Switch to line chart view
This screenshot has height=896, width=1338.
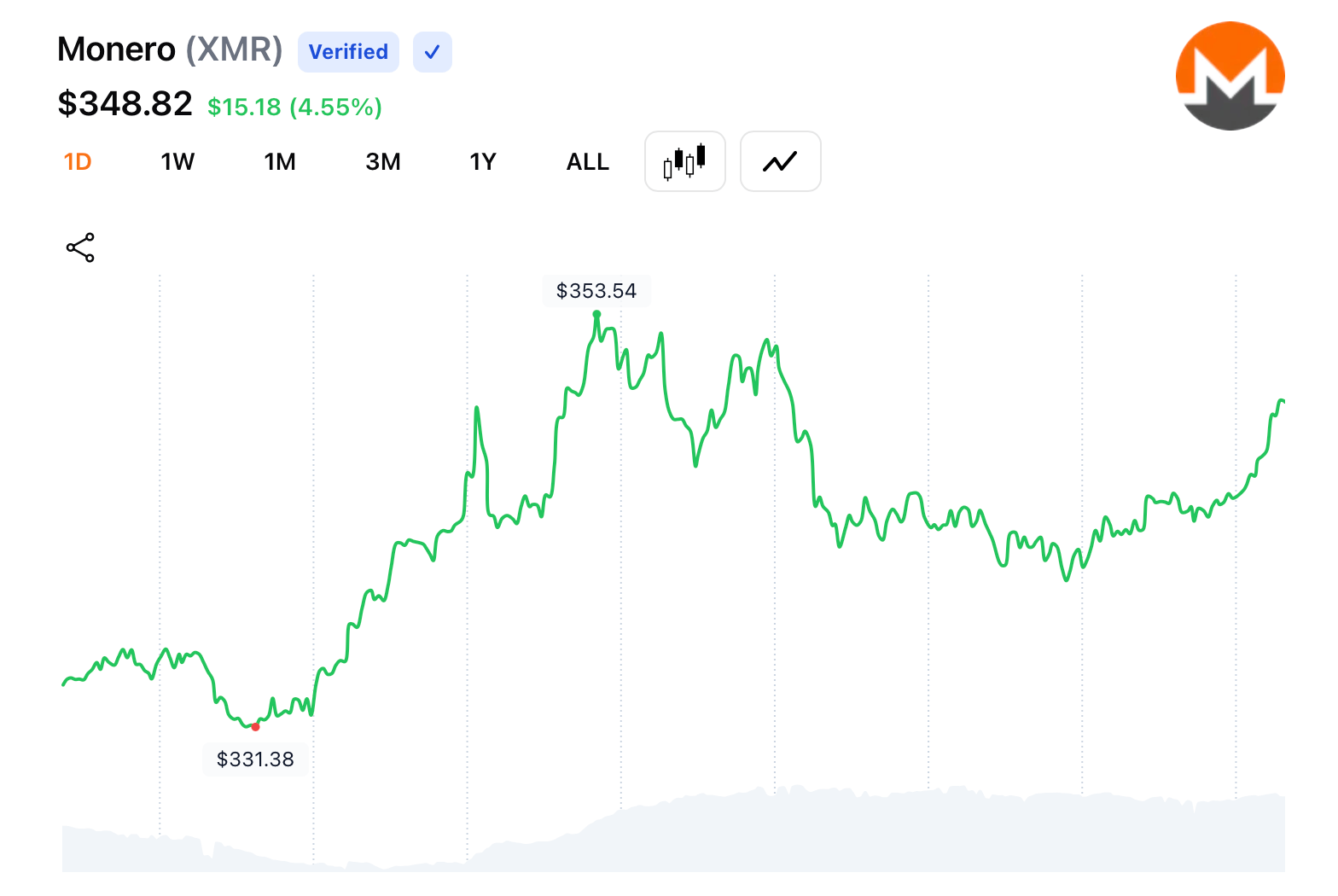(x=780, y=161)
